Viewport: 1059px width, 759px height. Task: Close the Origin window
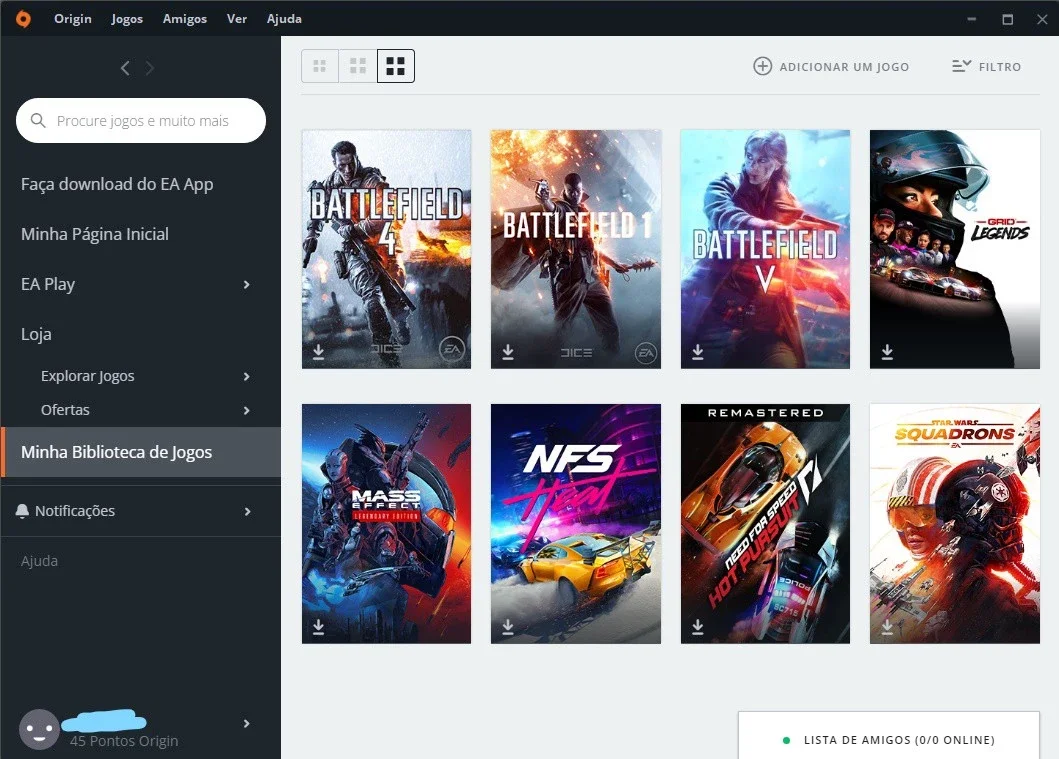point(1042,19)
